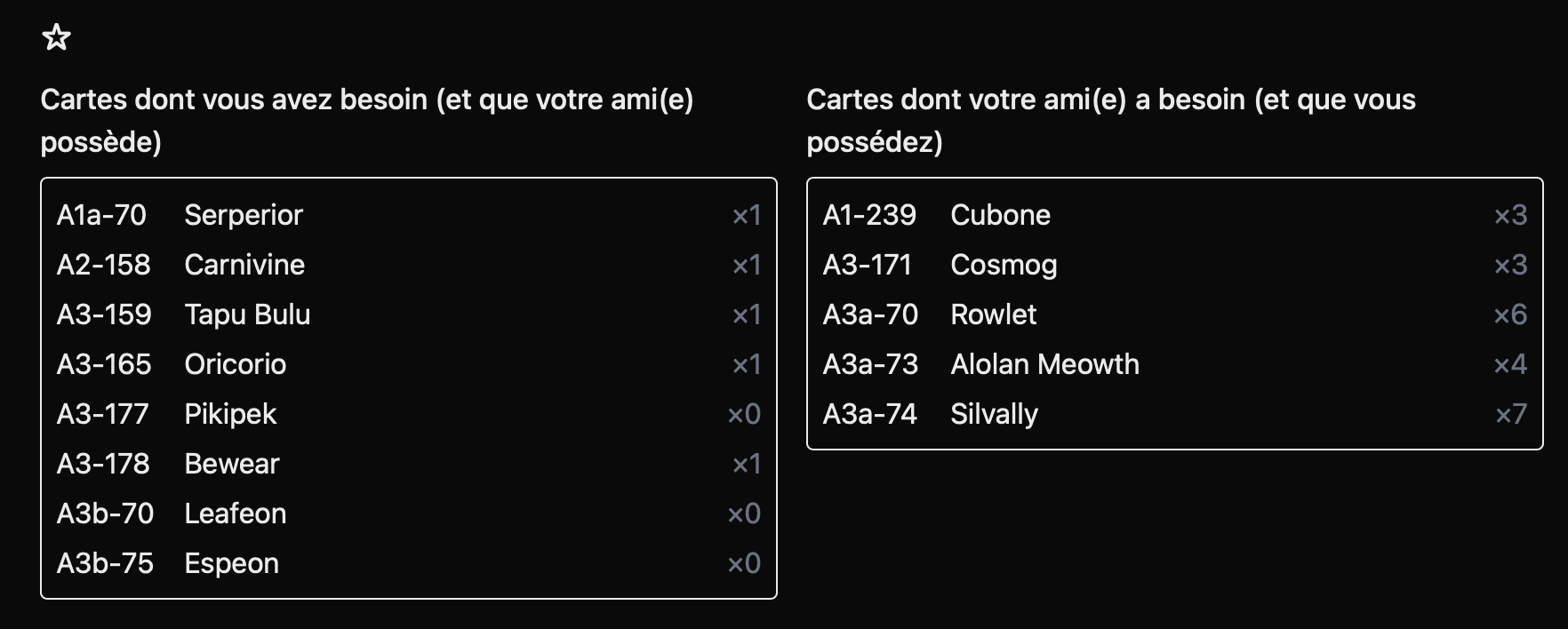The height and width of the screenshot is (629, 1568).
Task: Click the star favorite icon
Action: click(57, 37)
